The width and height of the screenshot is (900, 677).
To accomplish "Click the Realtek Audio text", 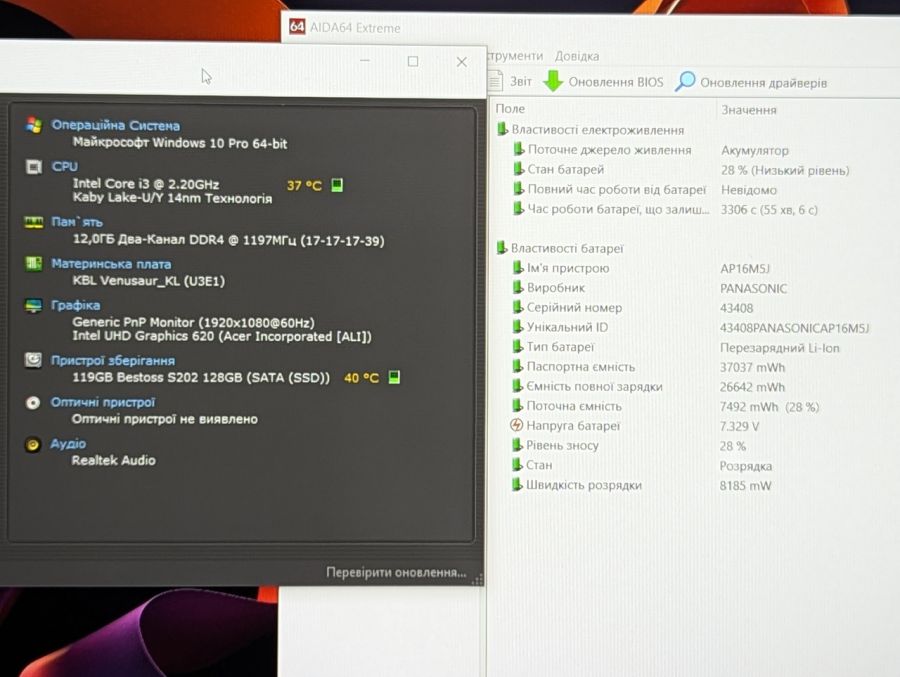I will click(113, 460).
